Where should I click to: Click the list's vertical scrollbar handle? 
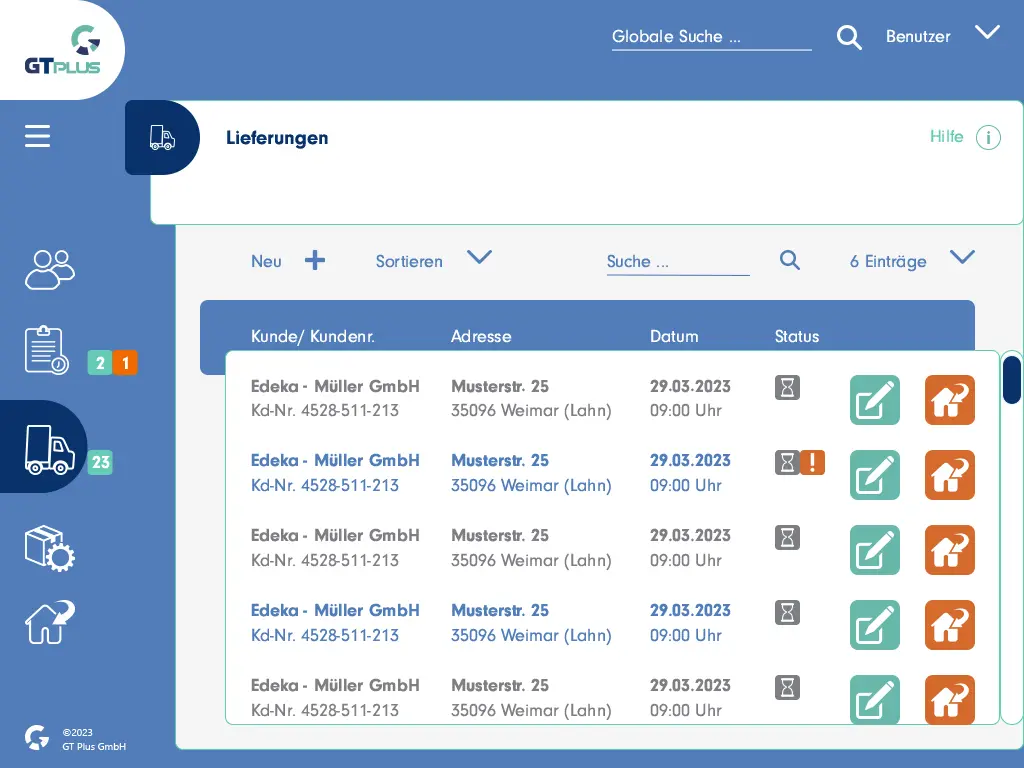tap(1011, 379)
